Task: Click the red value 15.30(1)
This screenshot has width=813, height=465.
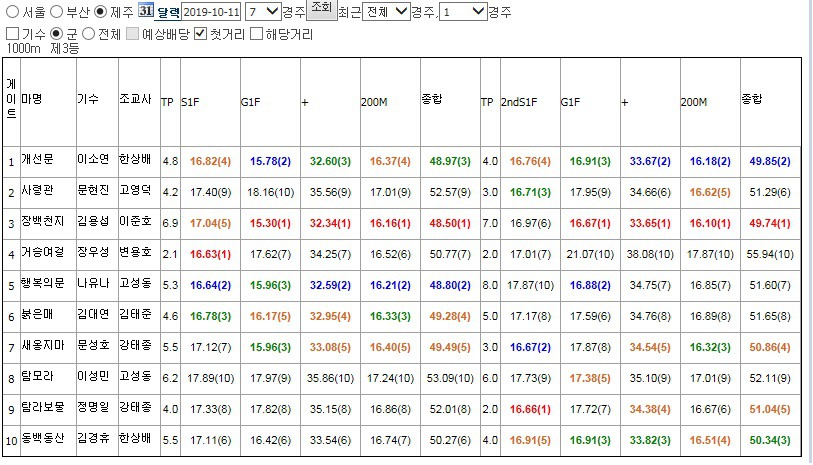Action: 270,223
